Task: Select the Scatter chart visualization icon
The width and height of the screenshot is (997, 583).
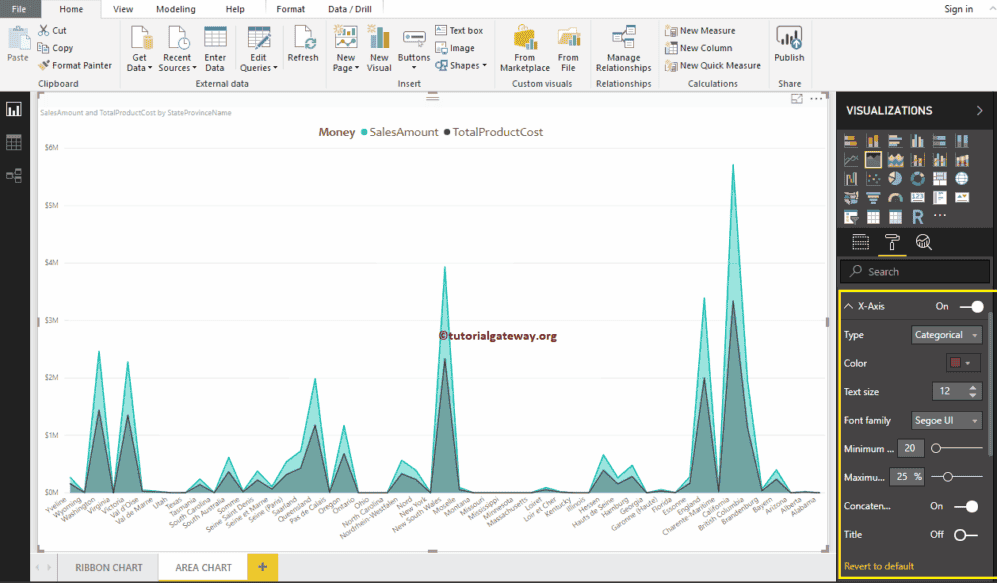Action: [873, 178]
